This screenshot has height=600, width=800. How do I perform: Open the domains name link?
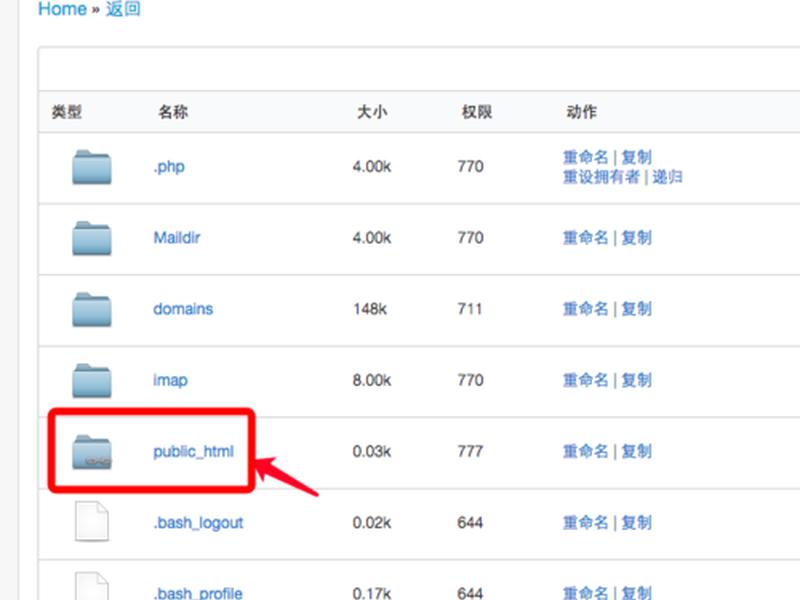pos(183,309)
